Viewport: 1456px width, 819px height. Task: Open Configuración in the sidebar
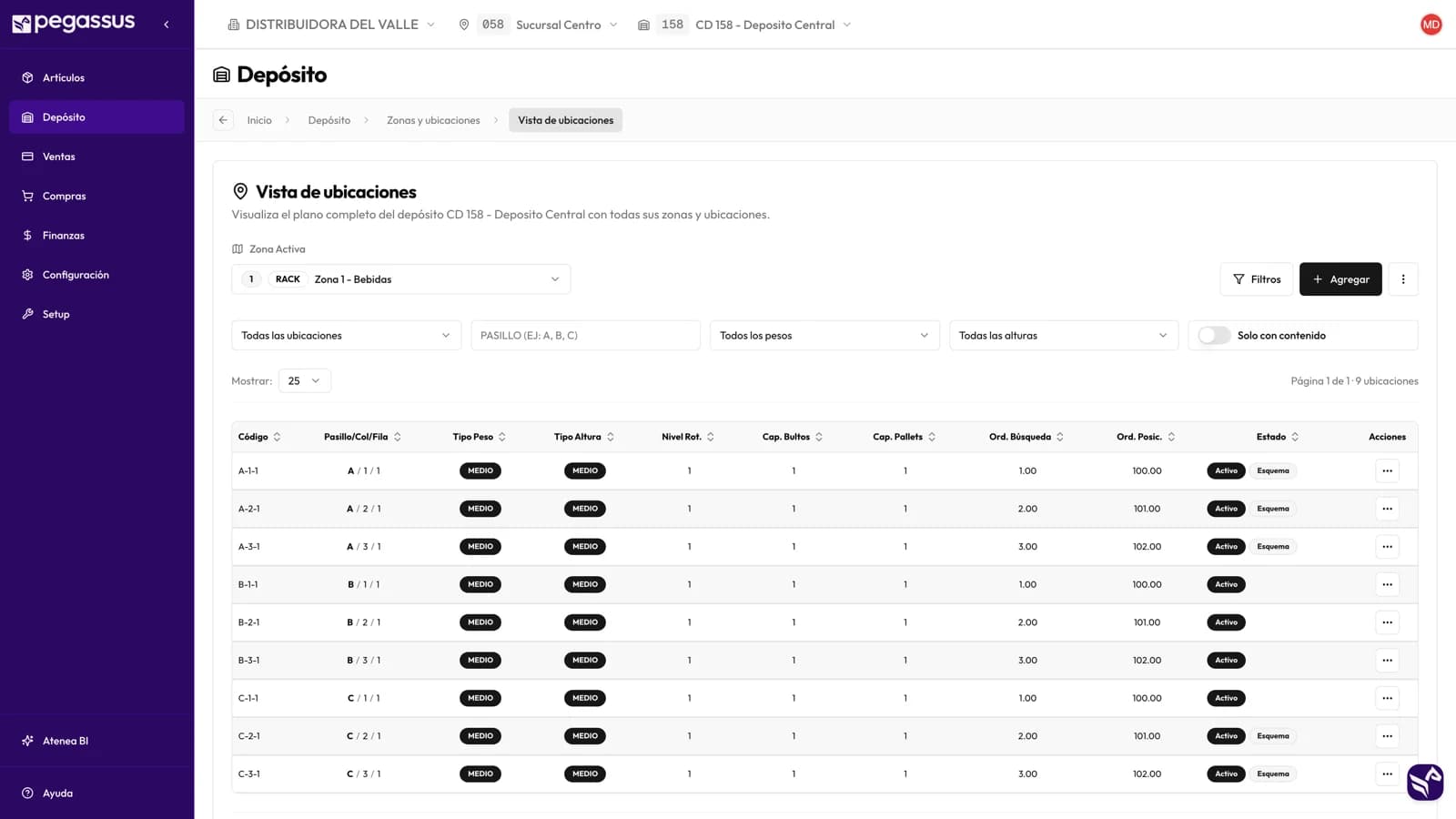97,275
